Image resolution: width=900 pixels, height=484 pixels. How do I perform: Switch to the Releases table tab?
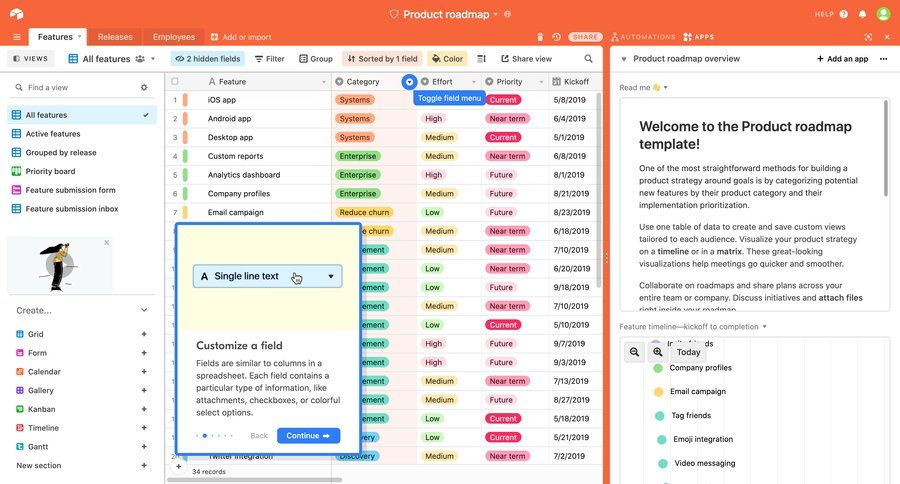[115, 37]
